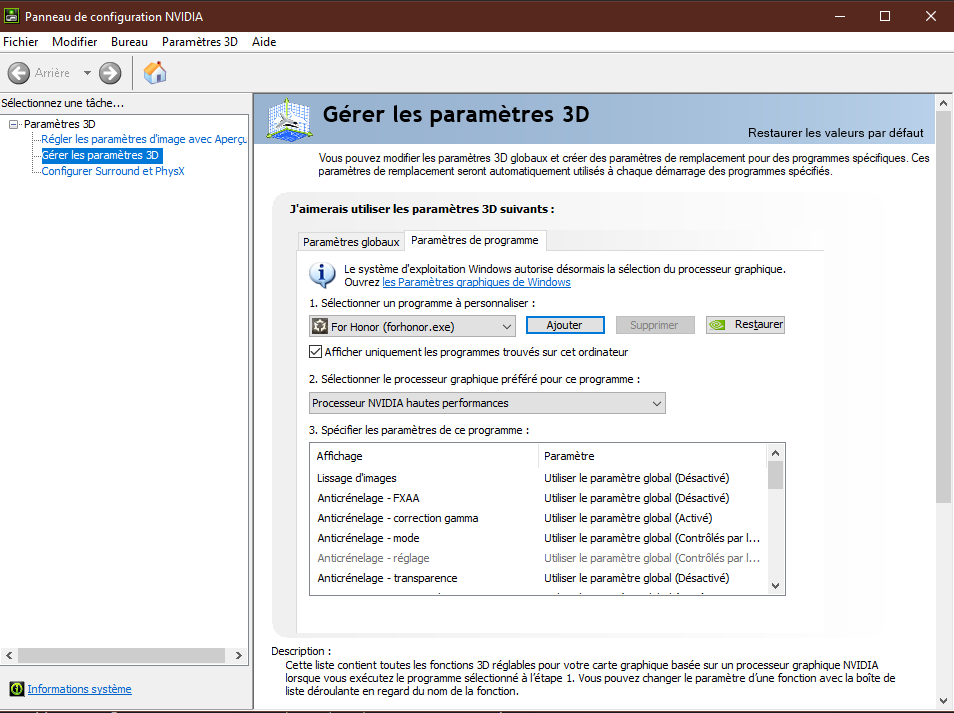Select Gérer les paramètres 3D tree item
This screenshot has height=713, width=954.
coord(101,155)
